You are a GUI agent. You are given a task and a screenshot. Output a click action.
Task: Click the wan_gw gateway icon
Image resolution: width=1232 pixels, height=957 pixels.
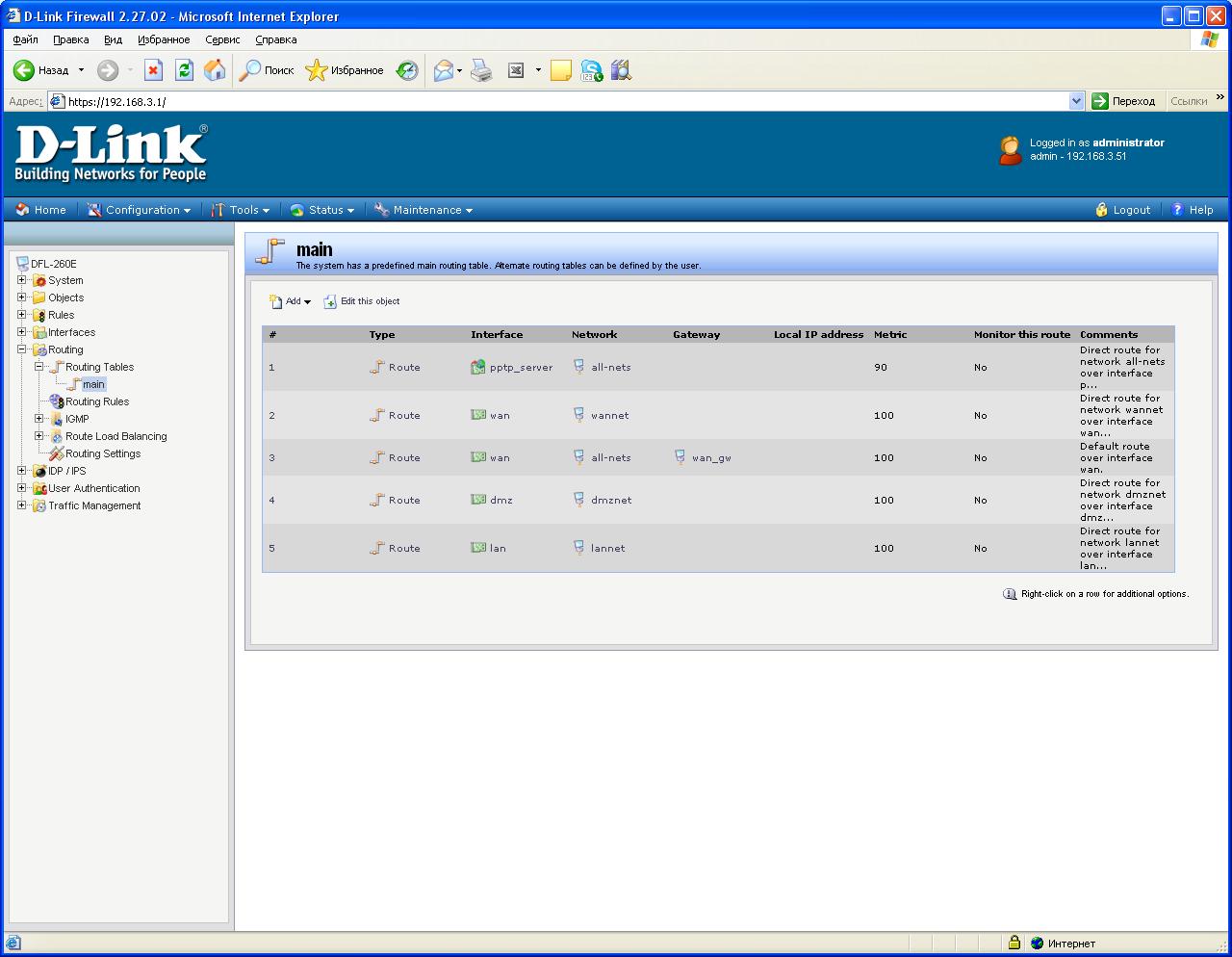(x=680, y=457)
